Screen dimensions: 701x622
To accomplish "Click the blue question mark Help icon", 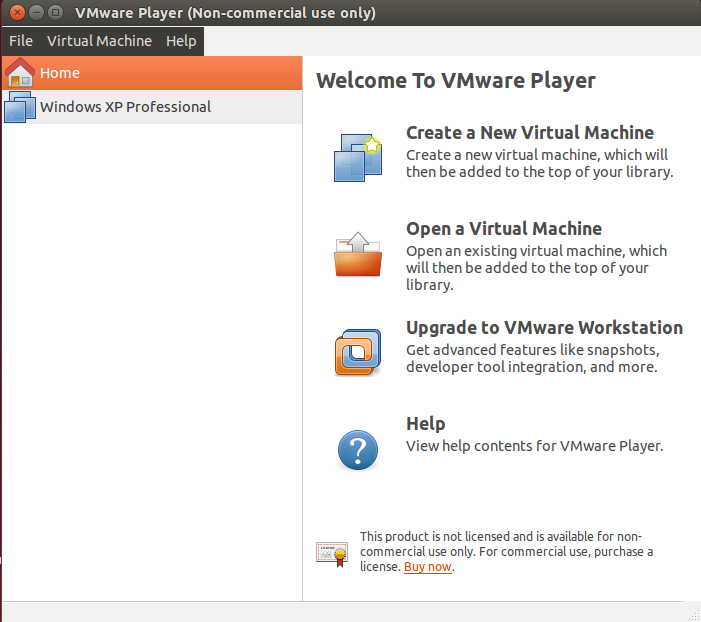I will [357, 448].
